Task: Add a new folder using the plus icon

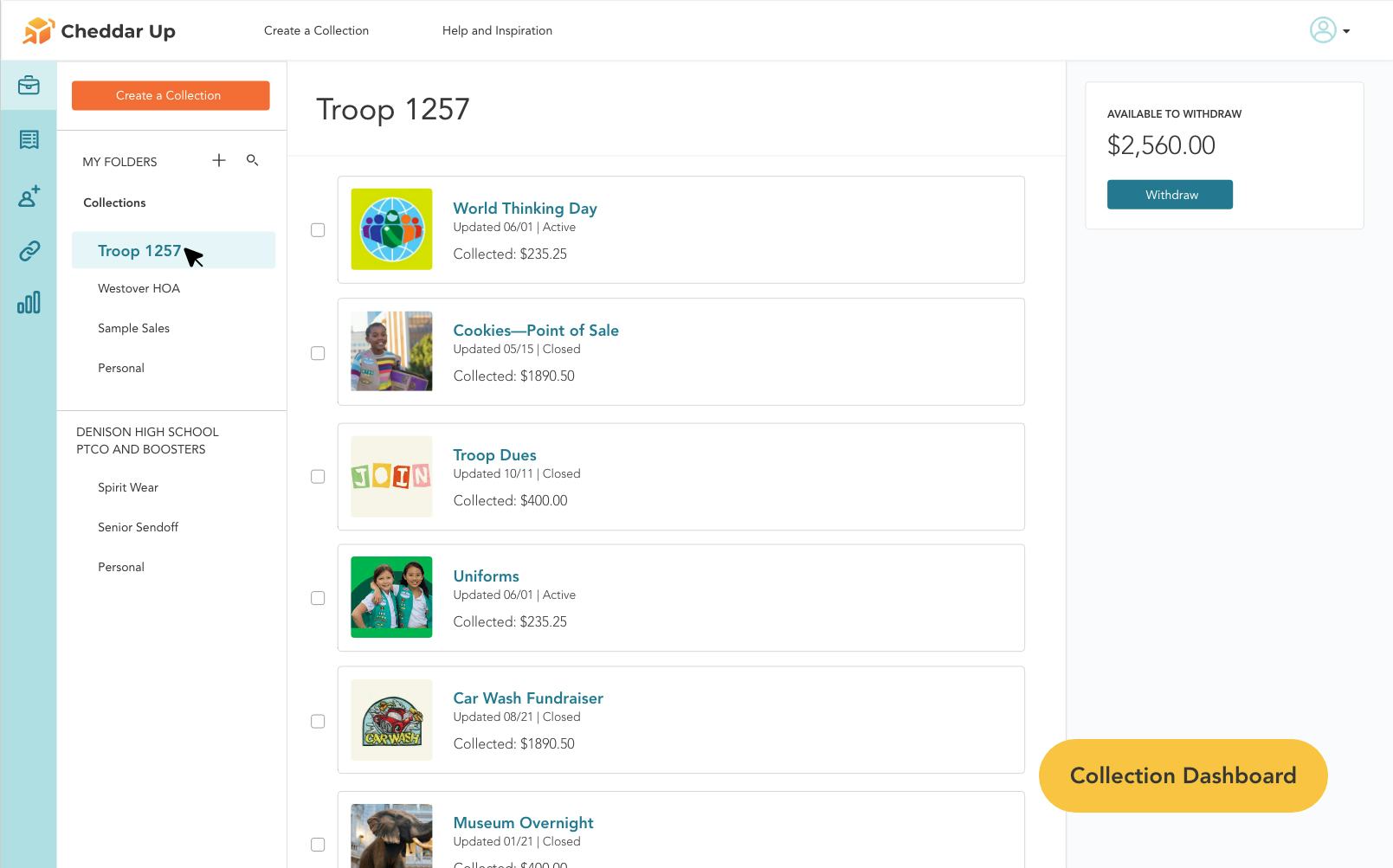Action: 219,160
